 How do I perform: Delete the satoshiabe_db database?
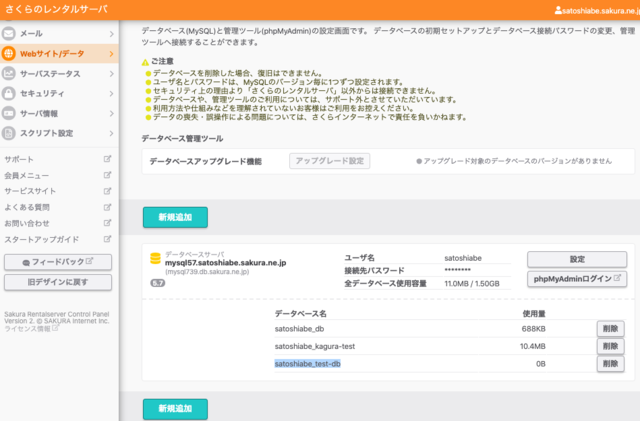611,329
